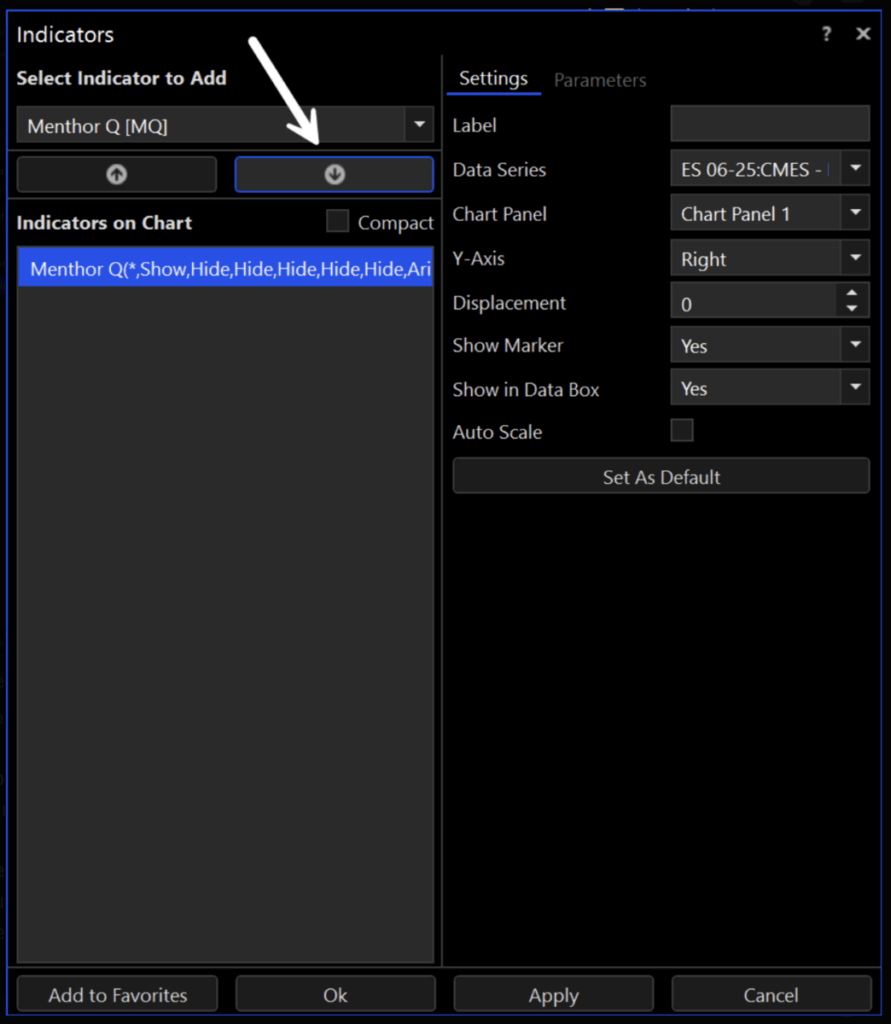Click the indicator selector dropdown arrow

click(419, 125)
